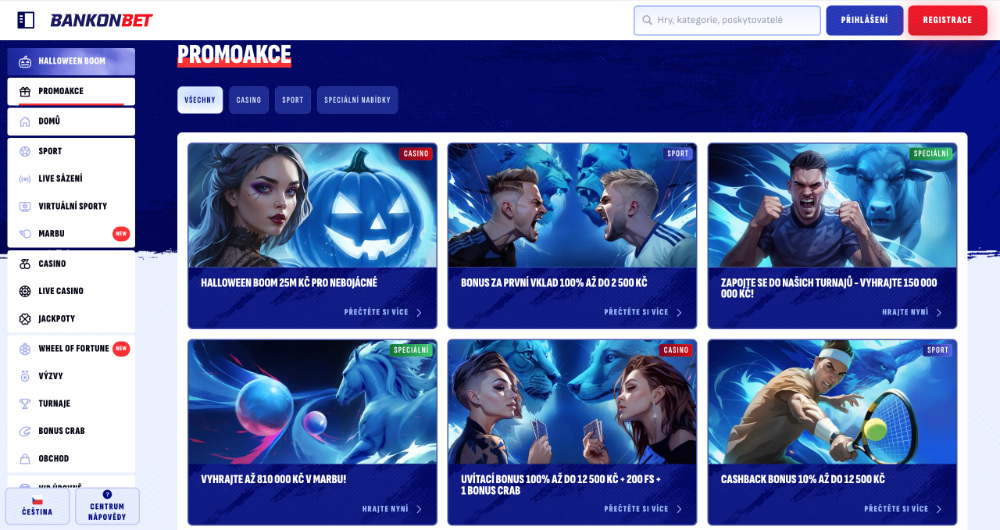This screenshot has width=1000, height=530.
Task: Click the Obchod shopping bag icon
Action: [x=25, y=458]
